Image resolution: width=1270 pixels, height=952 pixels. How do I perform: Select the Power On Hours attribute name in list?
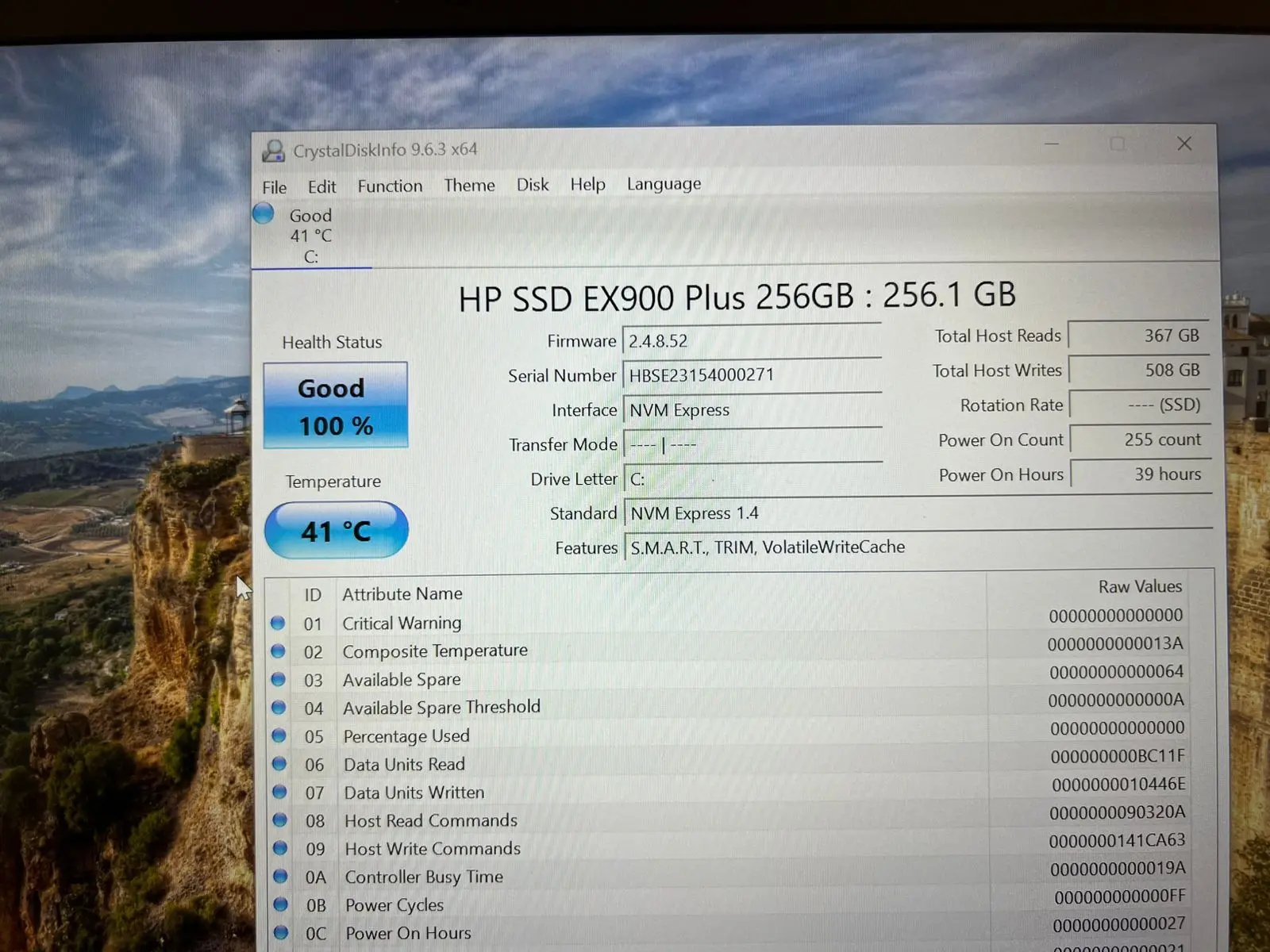408,934
